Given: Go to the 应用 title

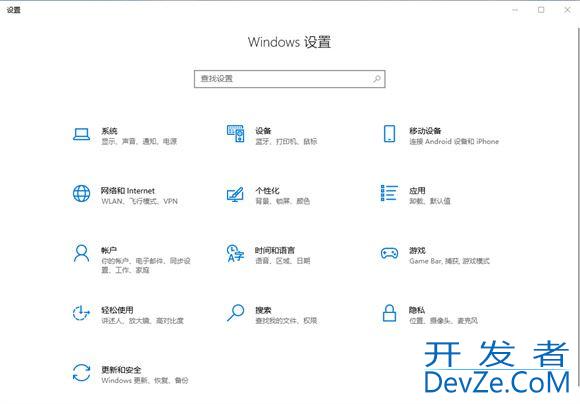Looking at the screenshot, I should (x=417, y=191).
